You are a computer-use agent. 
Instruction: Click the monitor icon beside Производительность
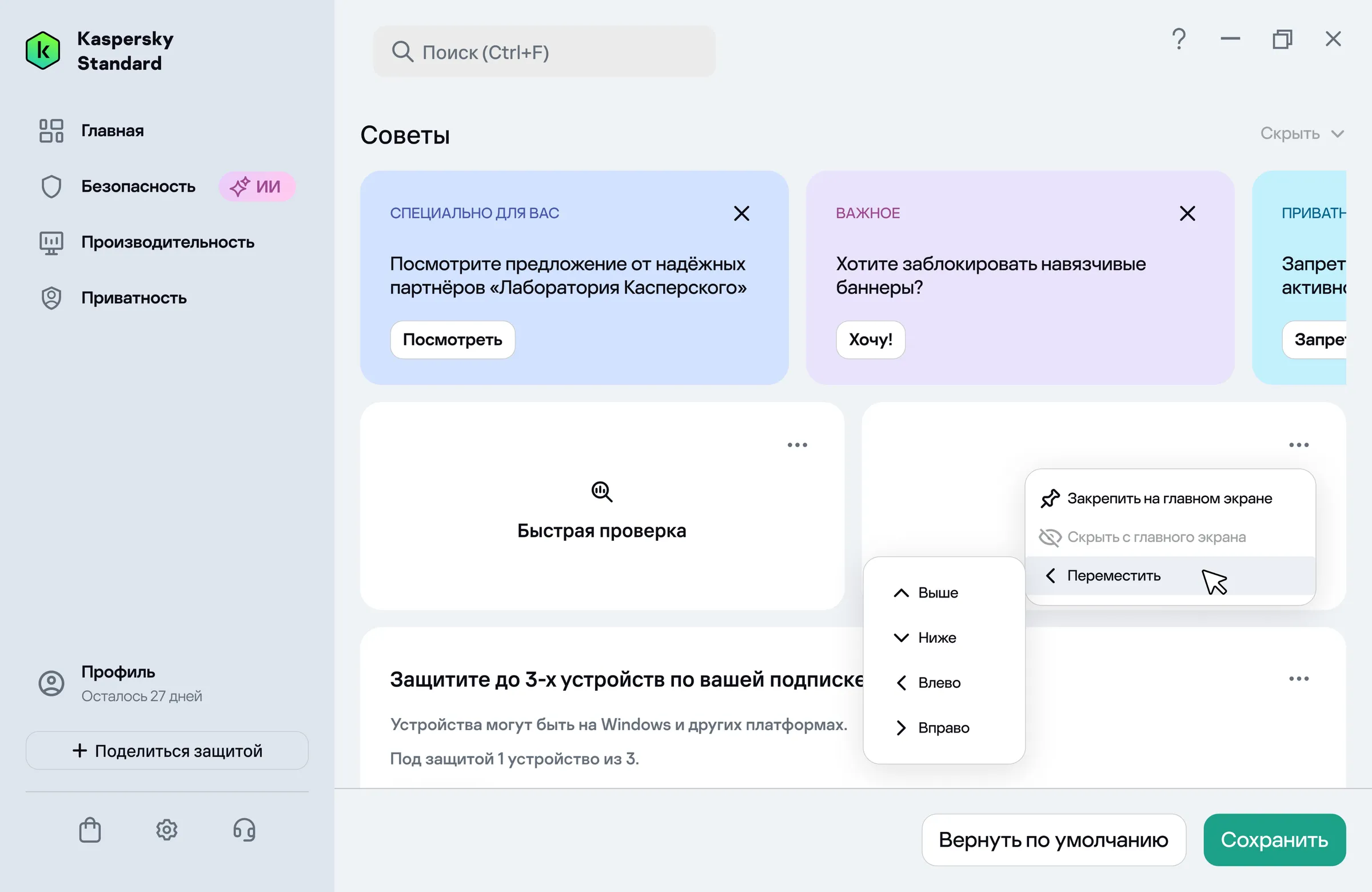[51, 243]
